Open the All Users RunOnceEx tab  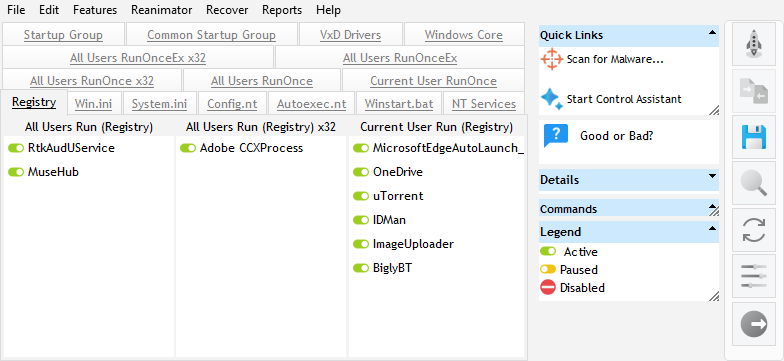click(400, 58)
